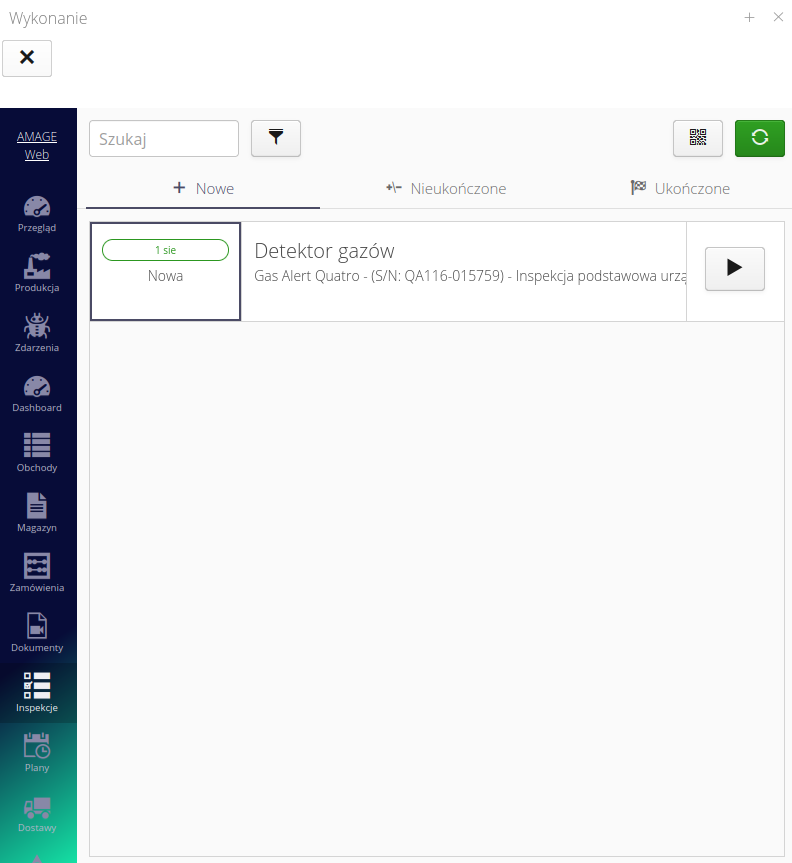Open Przegląd in the sidebar

37,213
